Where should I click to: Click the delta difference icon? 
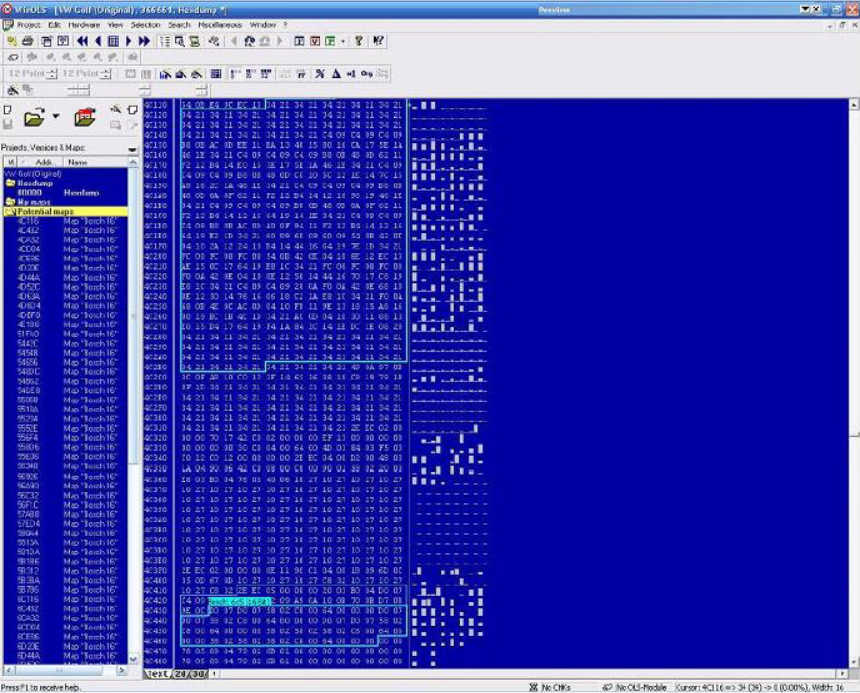pos(336,74)
